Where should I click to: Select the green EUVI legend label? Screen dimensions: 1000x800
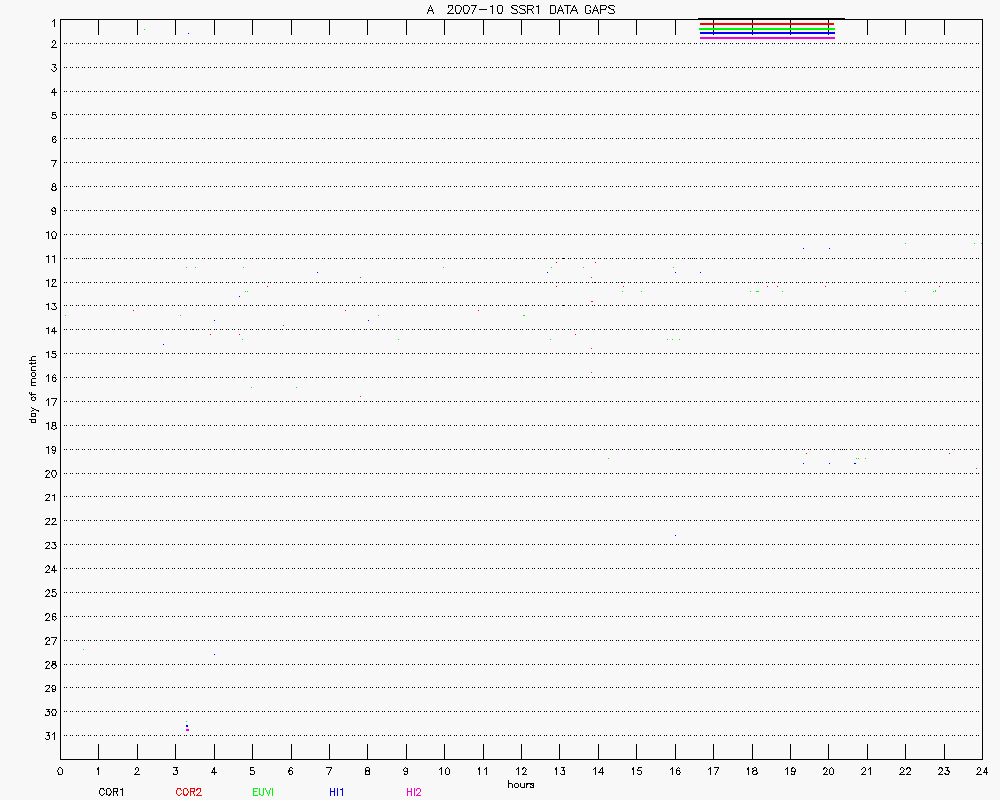point(263,792)
